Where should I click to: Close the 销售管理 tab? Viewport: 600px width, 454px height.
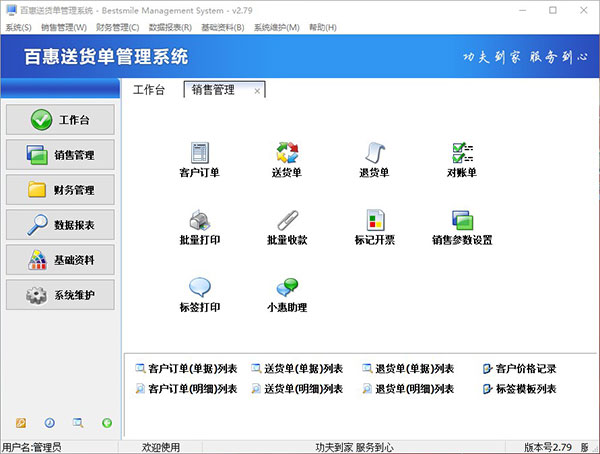[257, 91]
